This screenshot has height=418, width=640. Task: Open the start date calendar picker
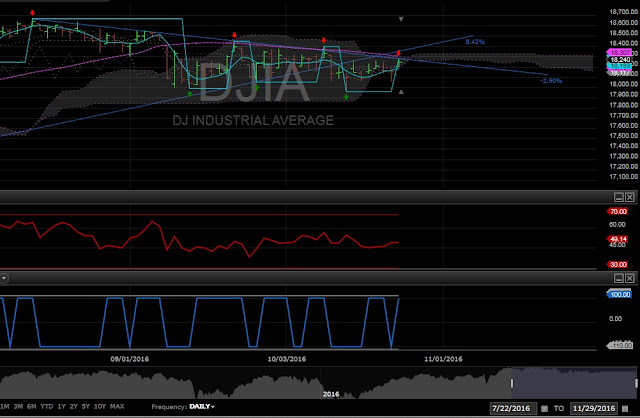pos(544,408)
